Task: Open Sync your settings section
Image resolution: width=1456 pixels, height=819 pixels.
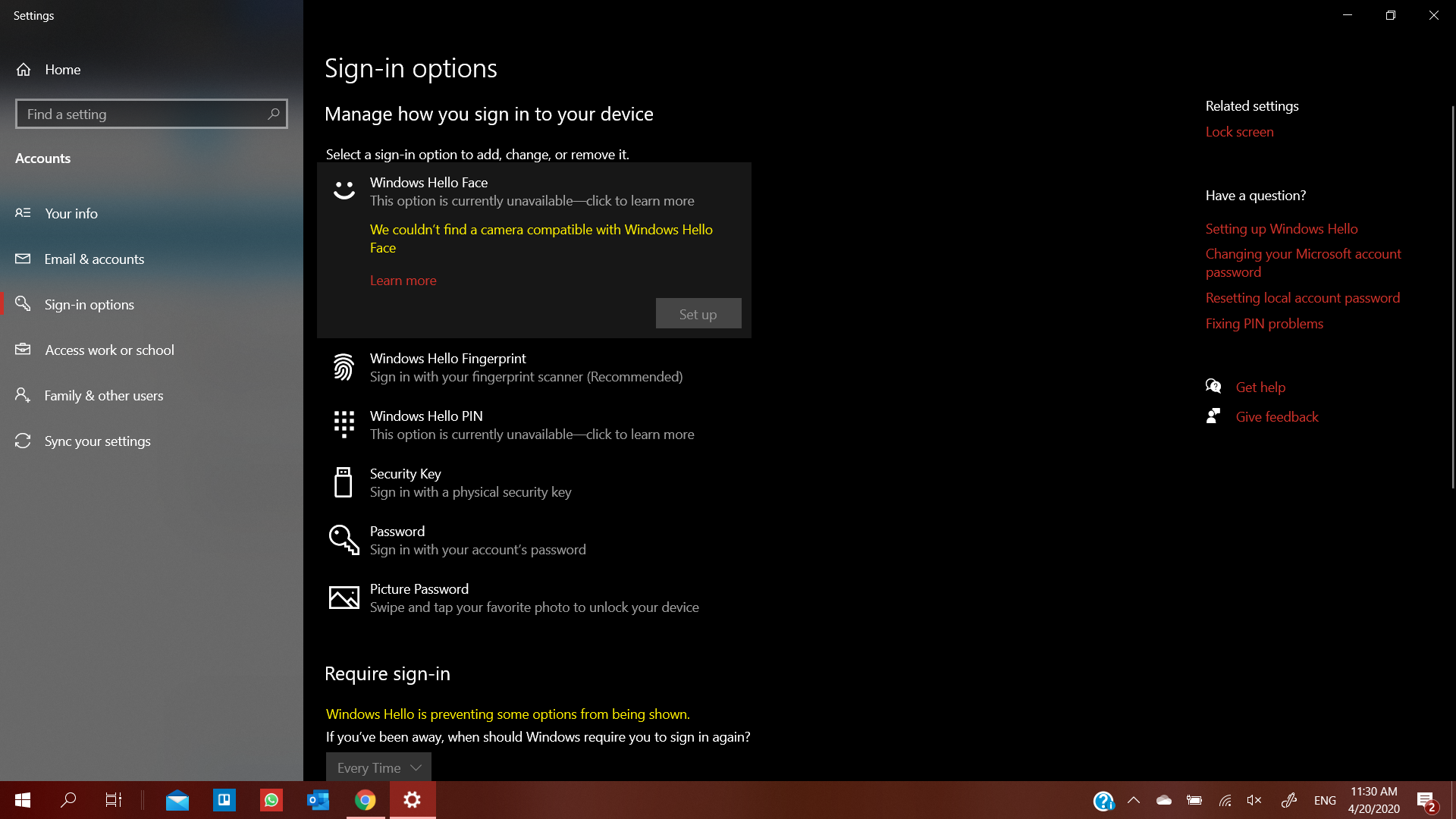Action: pos(97,441)
